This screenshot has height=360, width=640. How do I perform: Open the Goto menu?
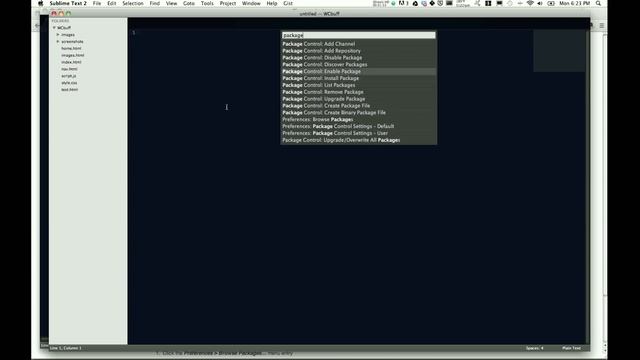click(189, 3)
